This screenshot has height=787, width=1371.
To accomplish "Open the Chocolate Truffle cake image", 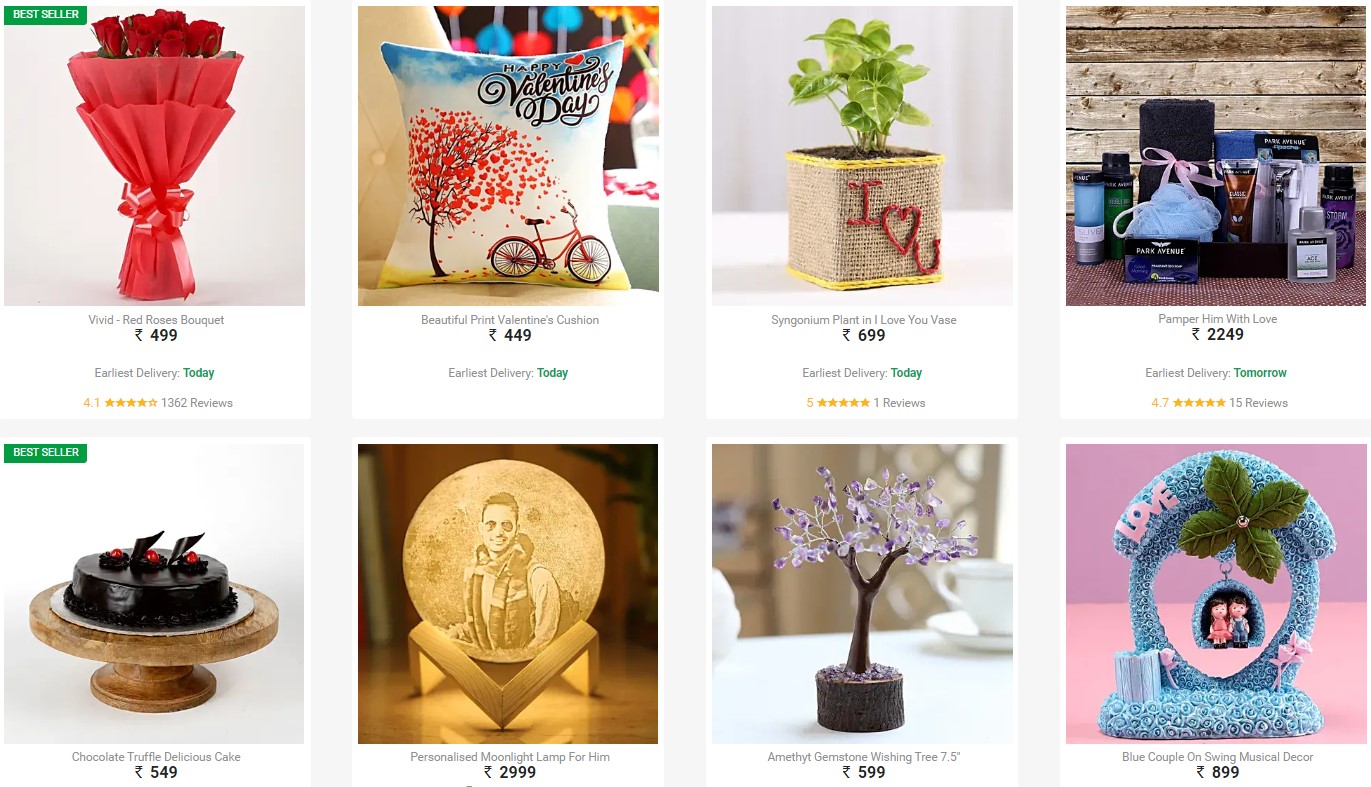I will coord(155,594).
